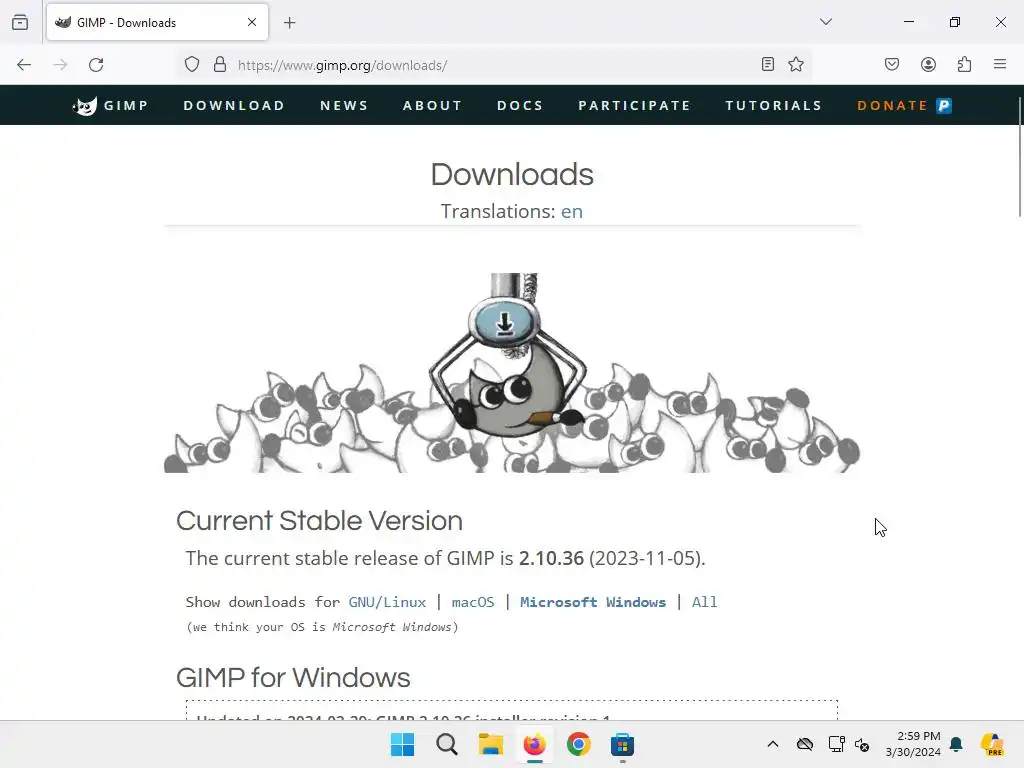Click the muted volume tray icon
Screen dimensions: 1024x768
coord(862,744)
